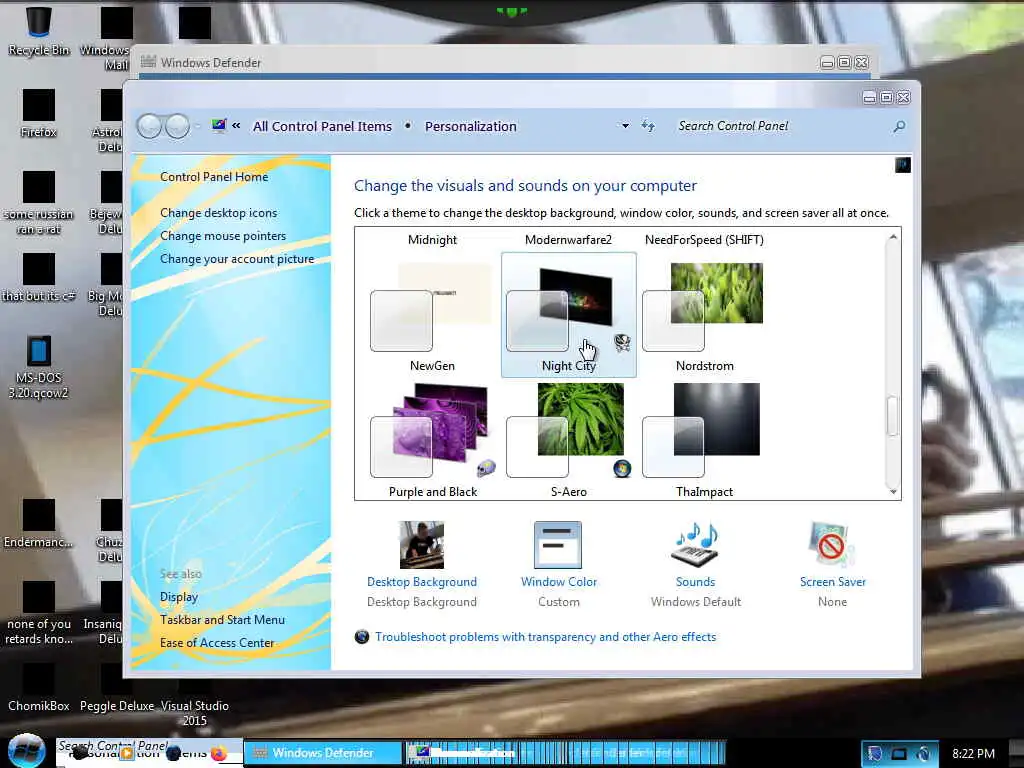The height and width of the screenshot is (768, 1024).
Task: Click the network tray icon
Action: coord(899,754)
